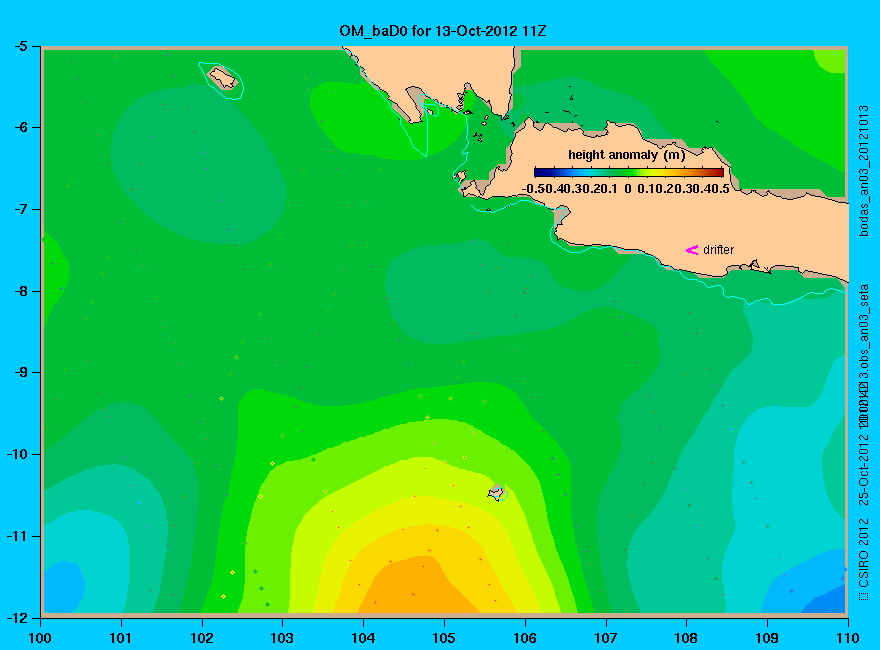This screenshot has height=650, width=880.
Task: Click the '-6' latitude axis label
Action: [20, 127]
